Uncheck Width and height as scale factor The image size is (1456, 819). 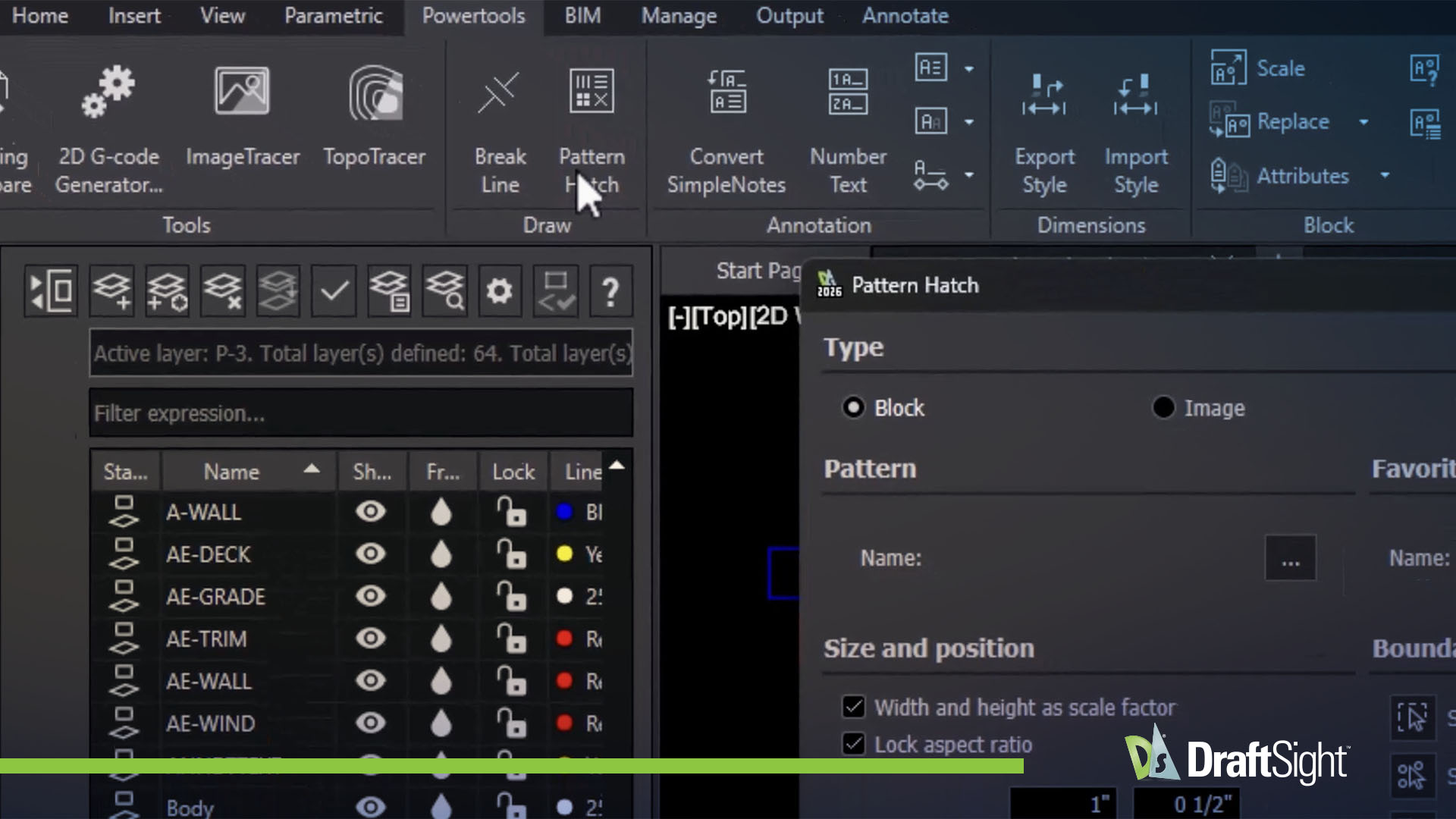click(x=854, y=707)
